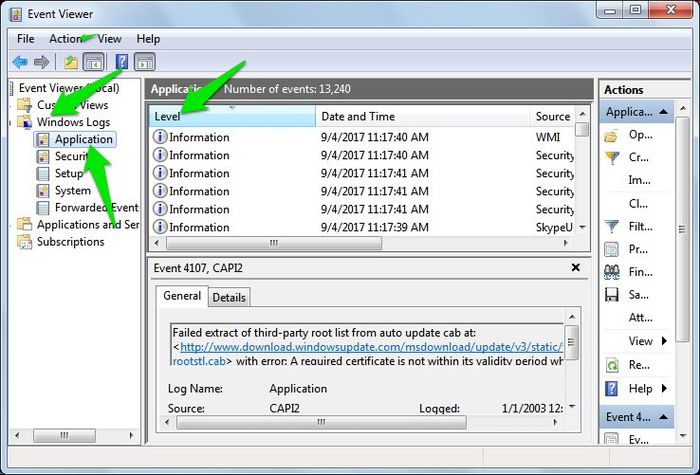Click Clear Log action (Cl...)
Screen dimensions: 700x475
pos(638,204)
